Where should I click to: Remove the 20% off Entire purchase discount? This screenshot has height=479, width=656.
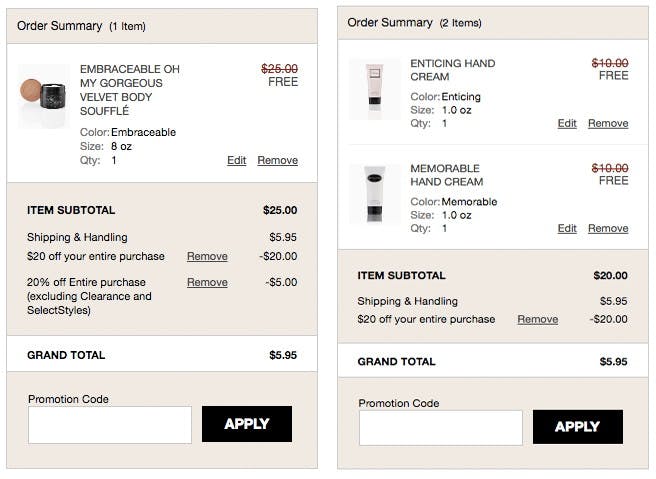tap(207, 282)
